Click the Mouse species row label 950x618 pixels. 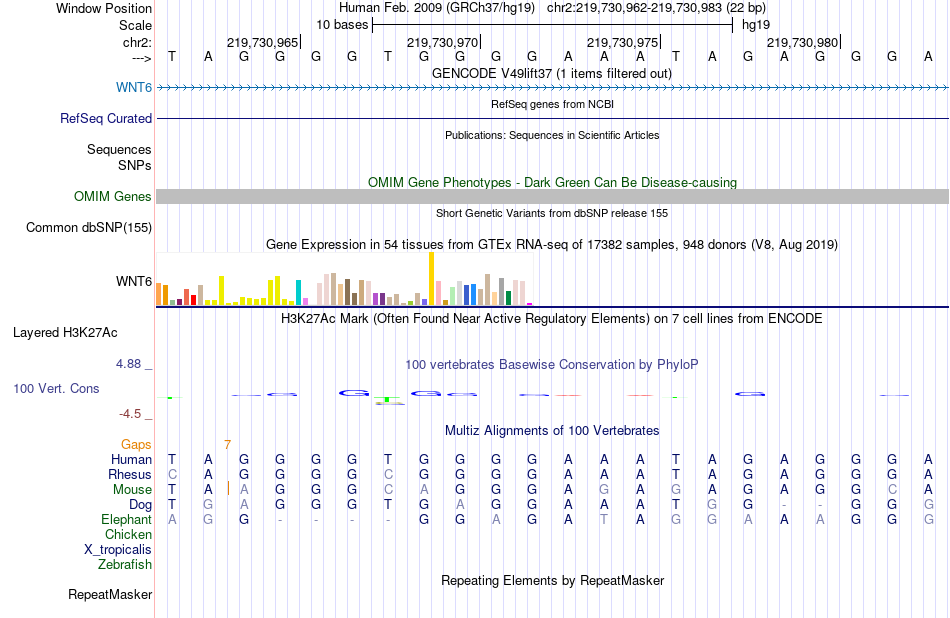132,489
